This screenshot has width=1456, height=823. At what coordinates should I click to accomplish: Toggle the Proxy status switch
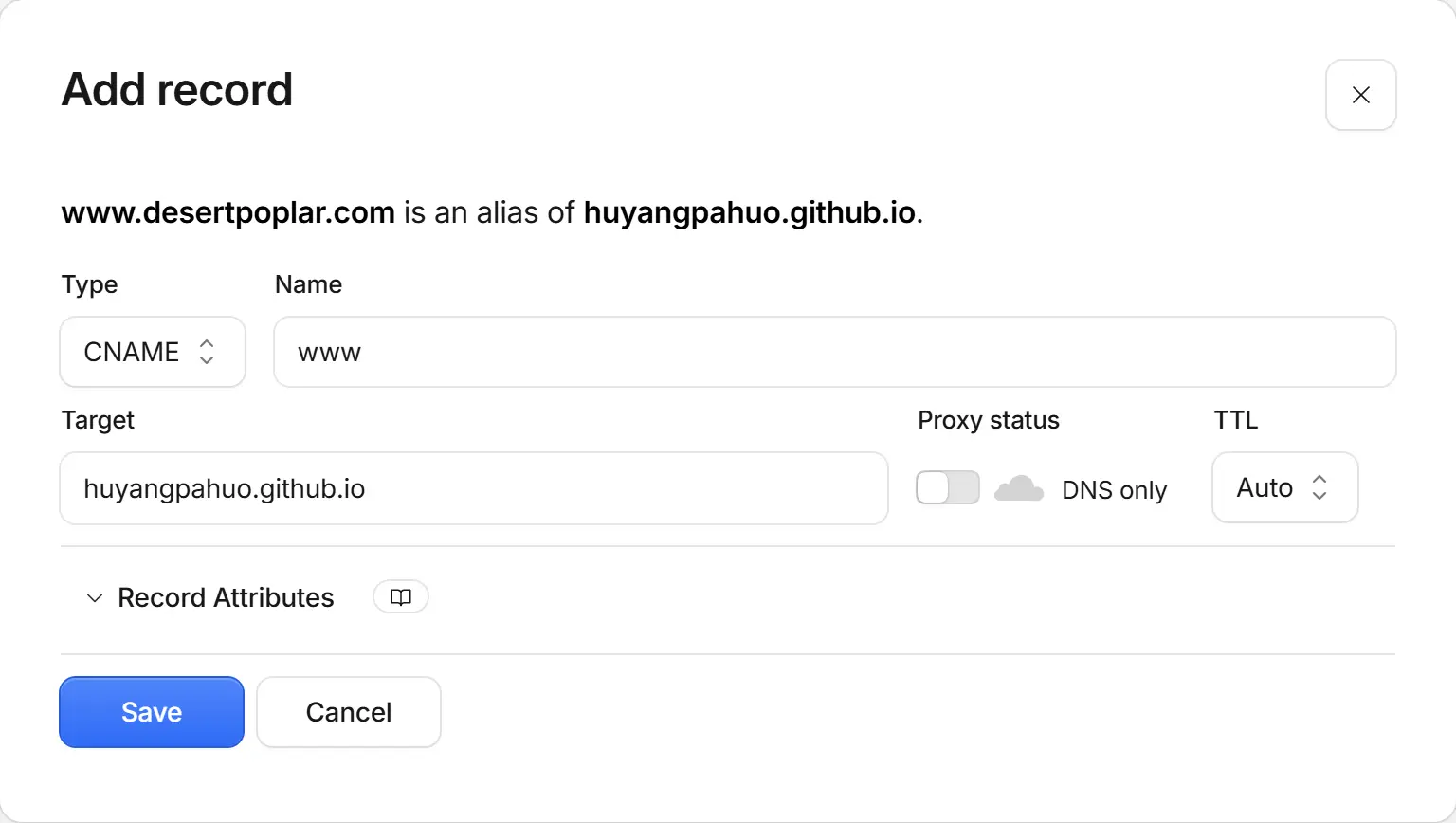coord(947,488)
